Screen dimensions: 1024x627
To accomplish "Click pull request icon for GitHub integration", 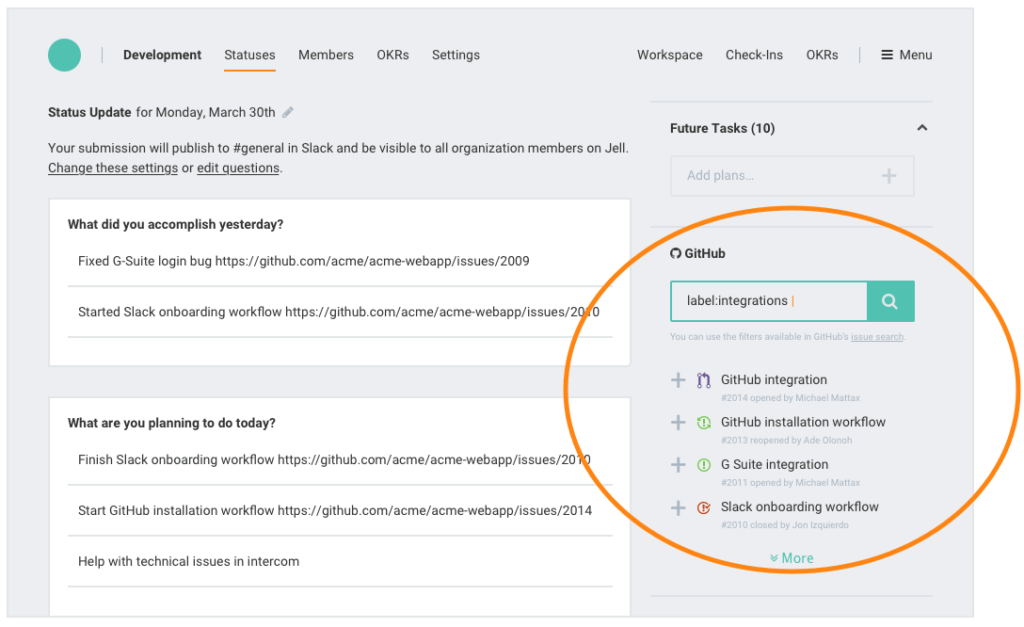I will tap(703, 380).
